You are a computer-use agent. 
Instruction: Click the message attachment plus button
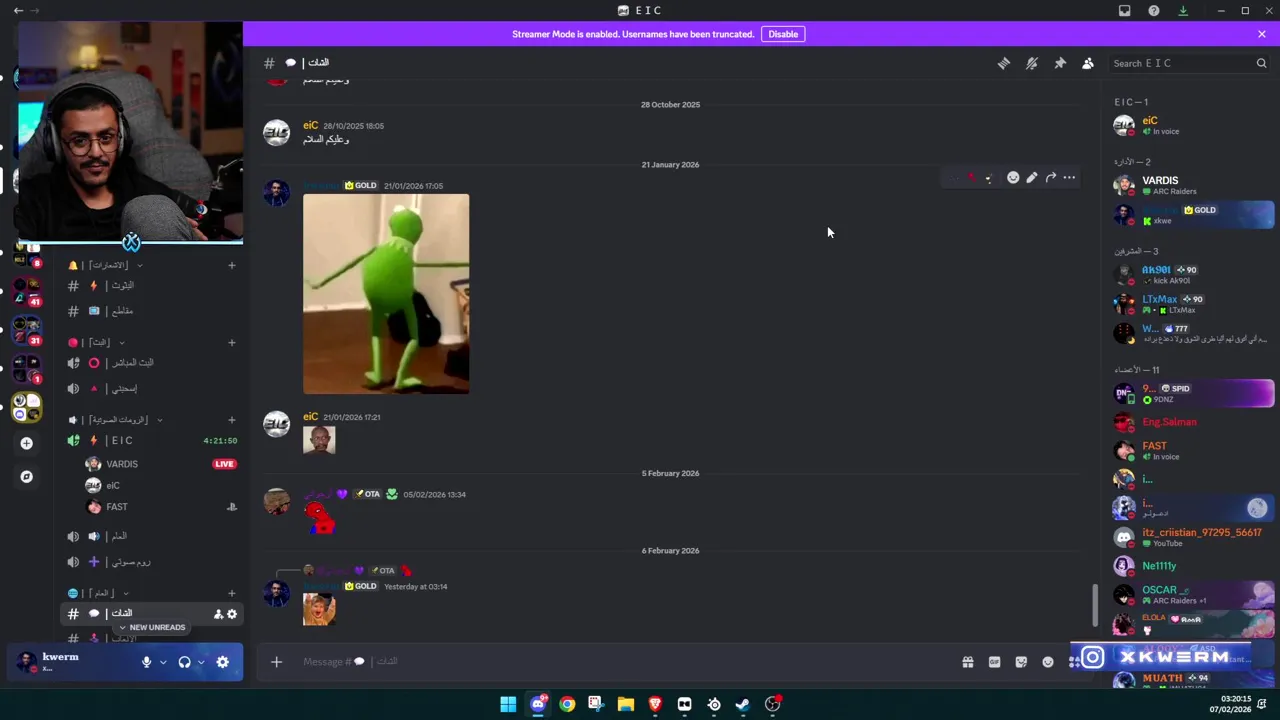[x=277, y=661]
